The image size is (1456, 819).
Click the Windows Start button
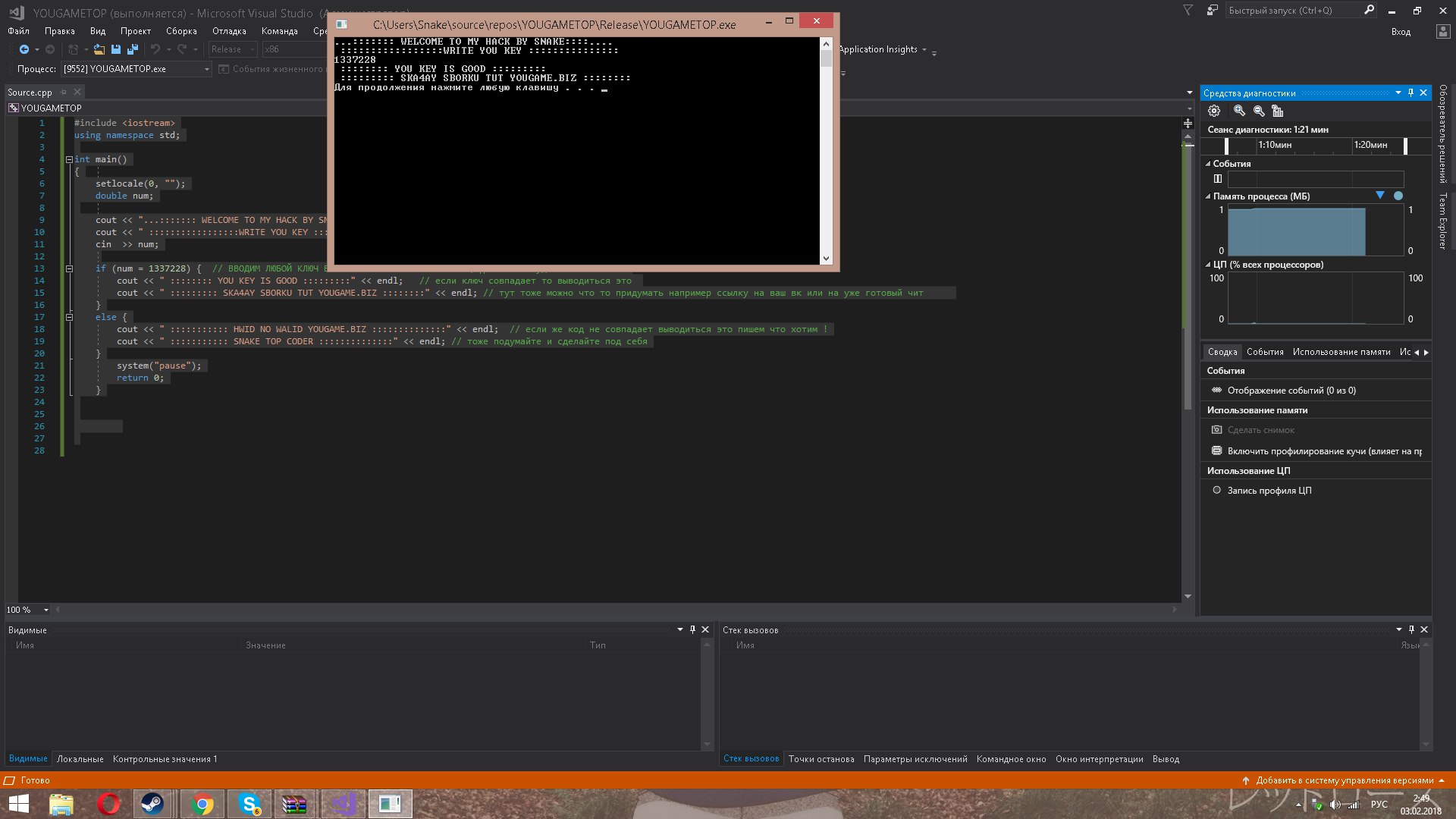(x=18, y=804)
